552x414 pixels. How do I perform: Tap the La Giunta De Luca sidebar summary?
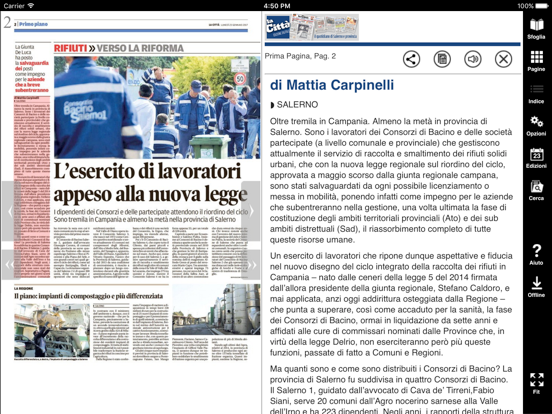tap(32, 69)
